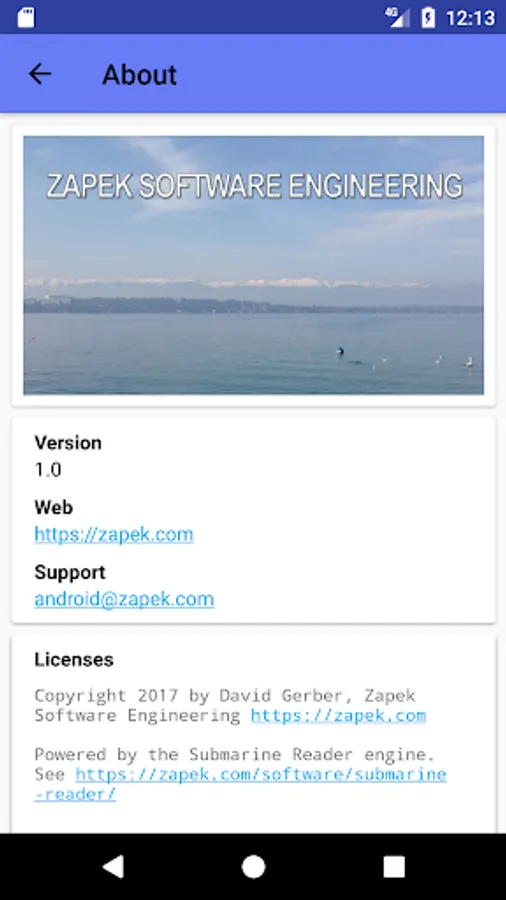Tap the About title in the toolbar

139,75
